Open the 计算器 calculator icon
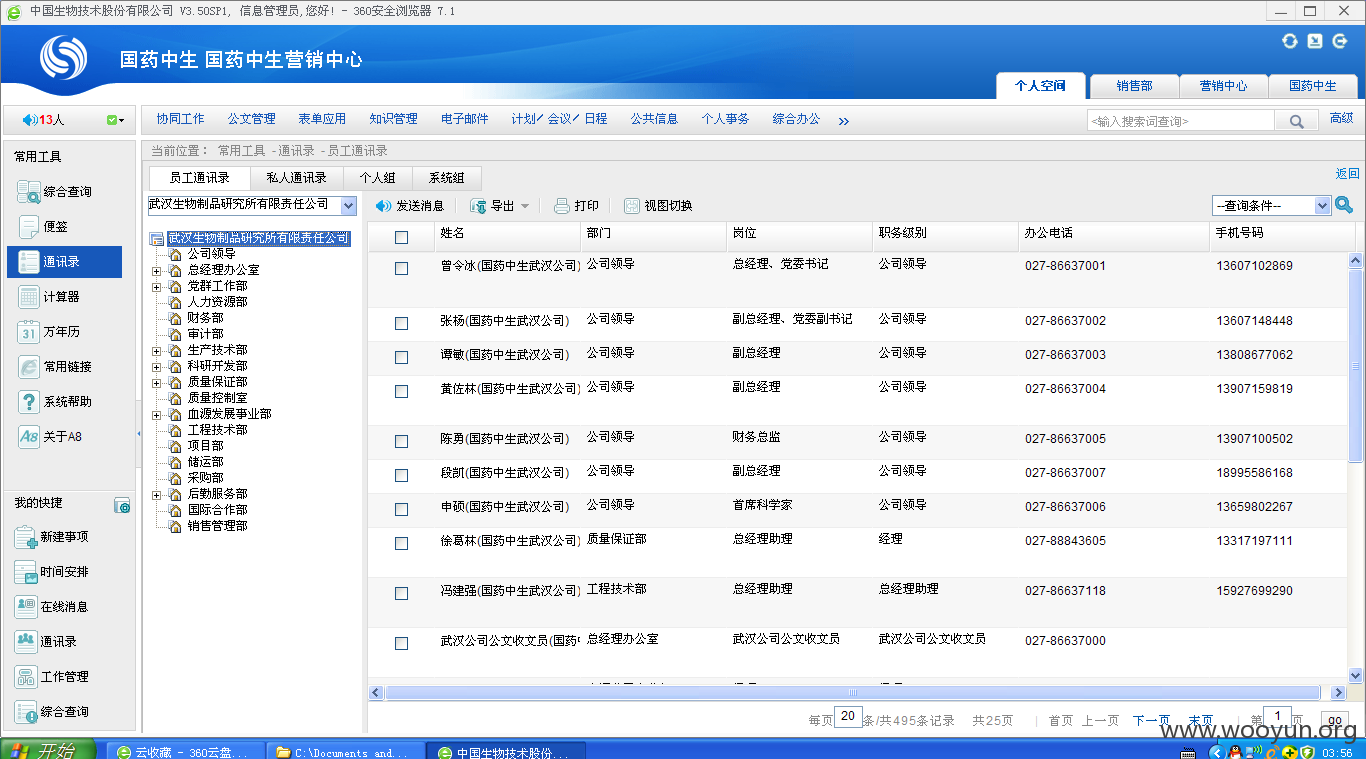 coord(28,297)
